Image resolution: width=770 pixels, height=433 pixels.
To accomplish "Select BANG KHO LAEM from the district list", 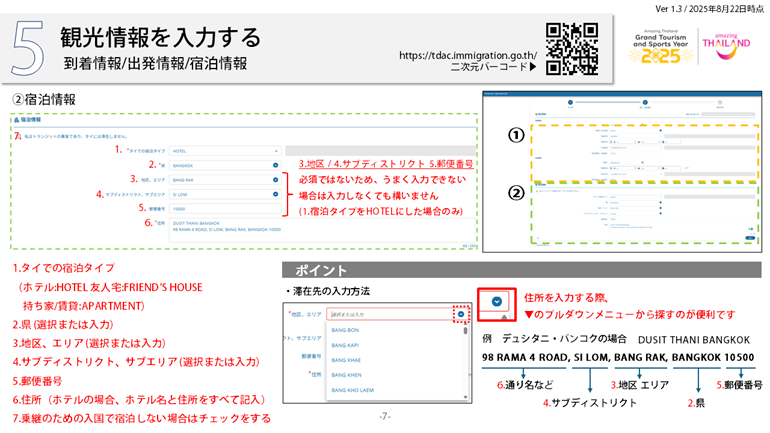I will (353, 390).
